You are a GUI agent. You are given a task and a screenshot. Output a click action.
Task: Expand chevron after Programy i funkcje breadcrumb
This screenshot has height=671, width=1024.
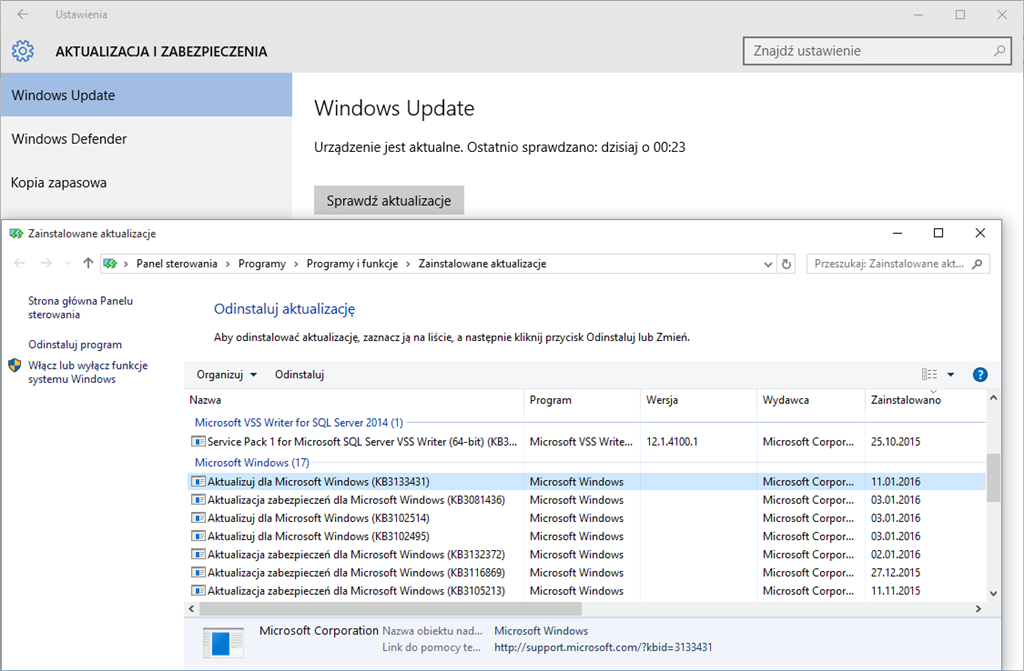408,264
